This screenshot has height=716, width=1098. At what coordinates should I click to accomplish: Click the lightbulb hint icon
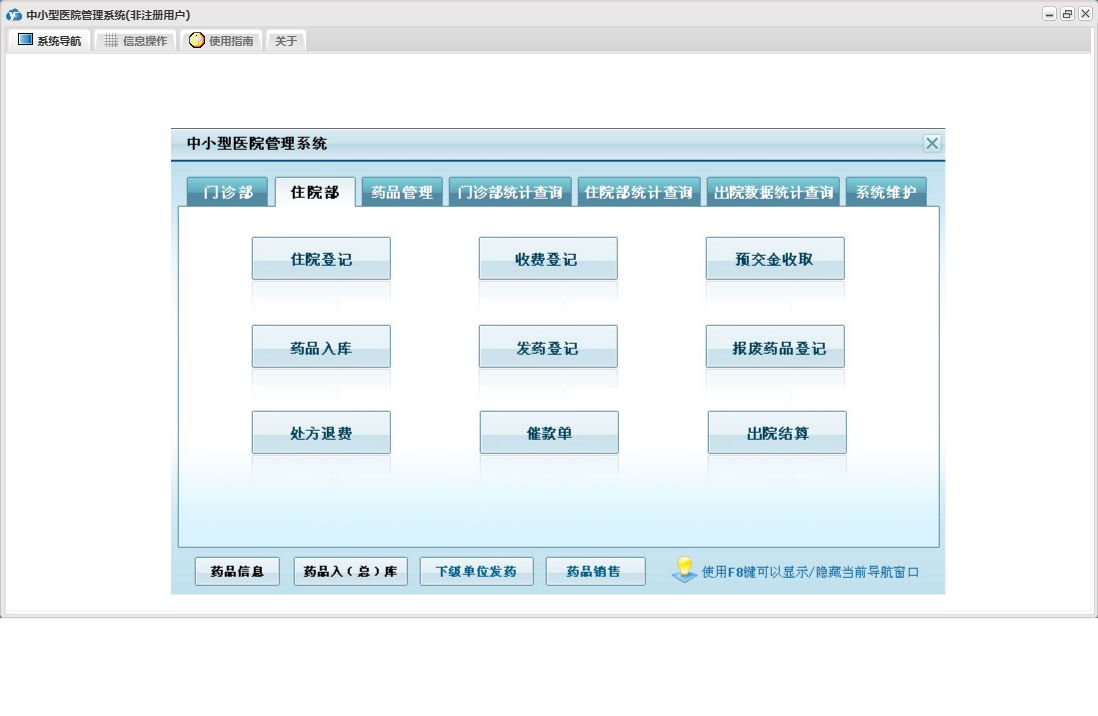point(684,571)
